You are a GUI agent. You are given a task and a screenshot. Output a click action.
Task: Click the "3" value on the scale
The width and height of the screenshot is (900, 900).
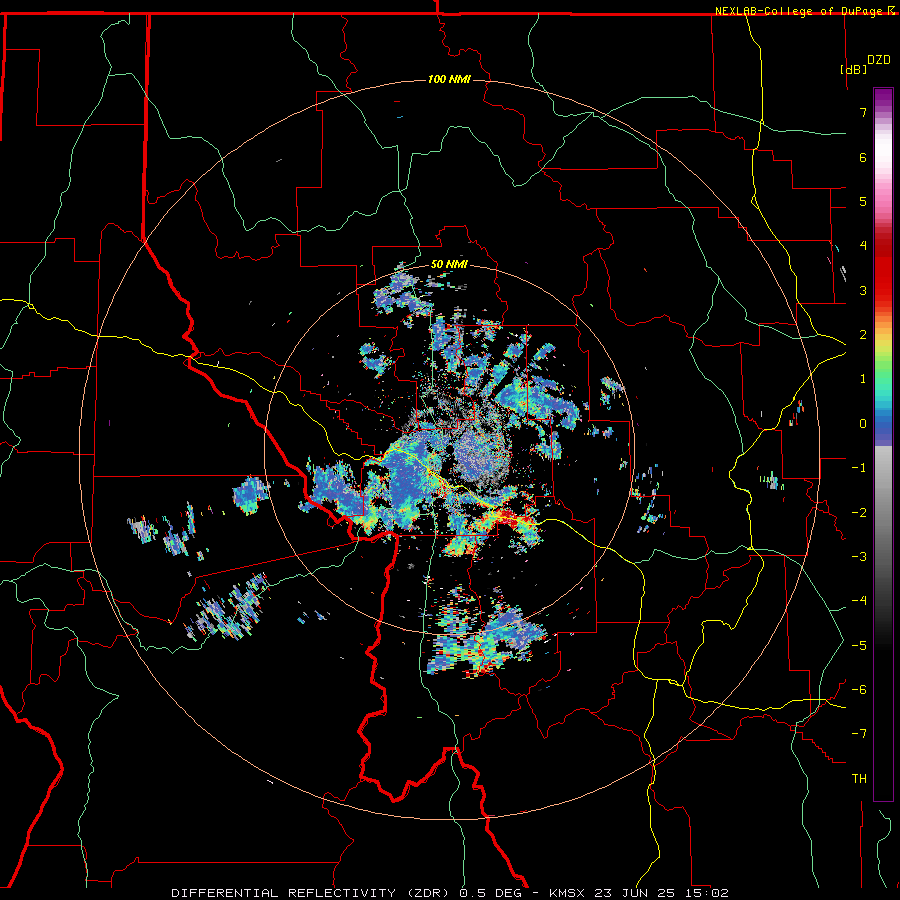tap(863, 290)
